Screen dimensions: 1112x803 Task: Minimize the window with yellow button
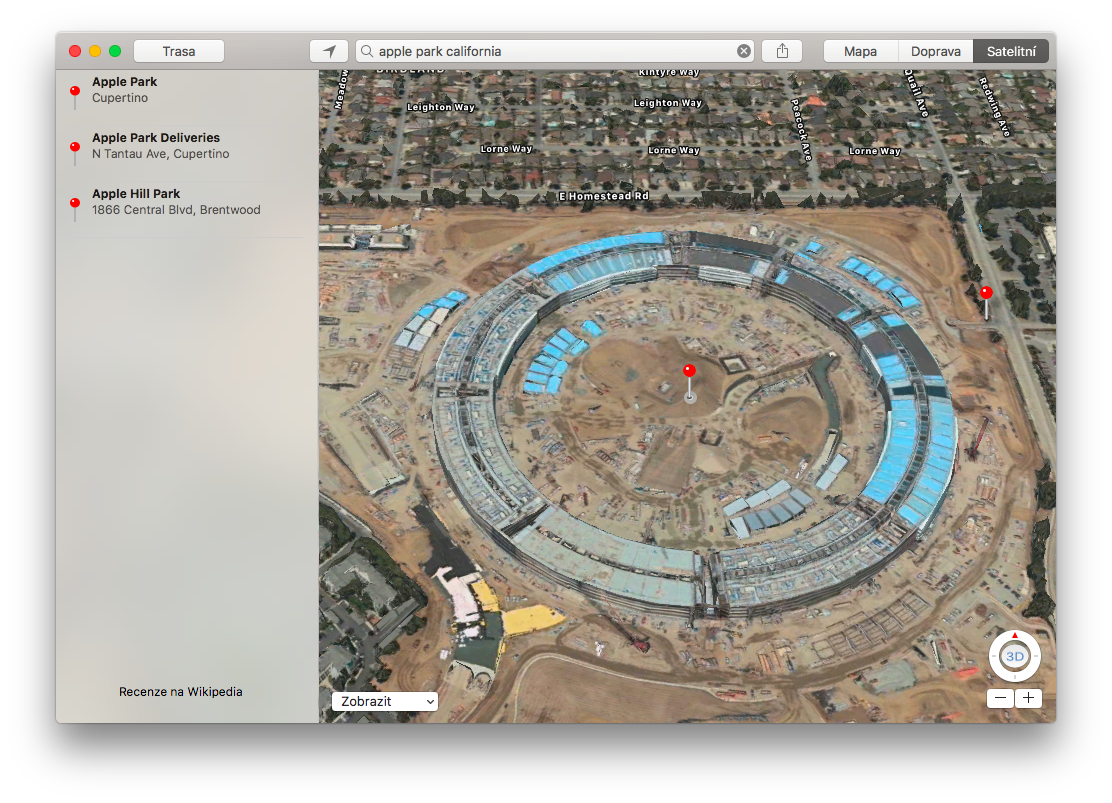(95, 51)
